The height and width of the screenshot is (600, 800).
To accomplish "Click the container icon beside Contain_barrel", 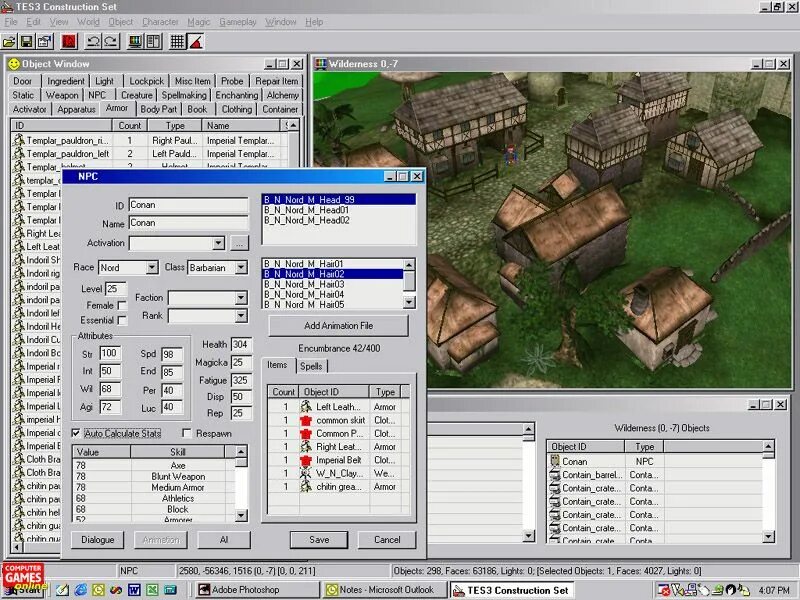I will [555, 474].
